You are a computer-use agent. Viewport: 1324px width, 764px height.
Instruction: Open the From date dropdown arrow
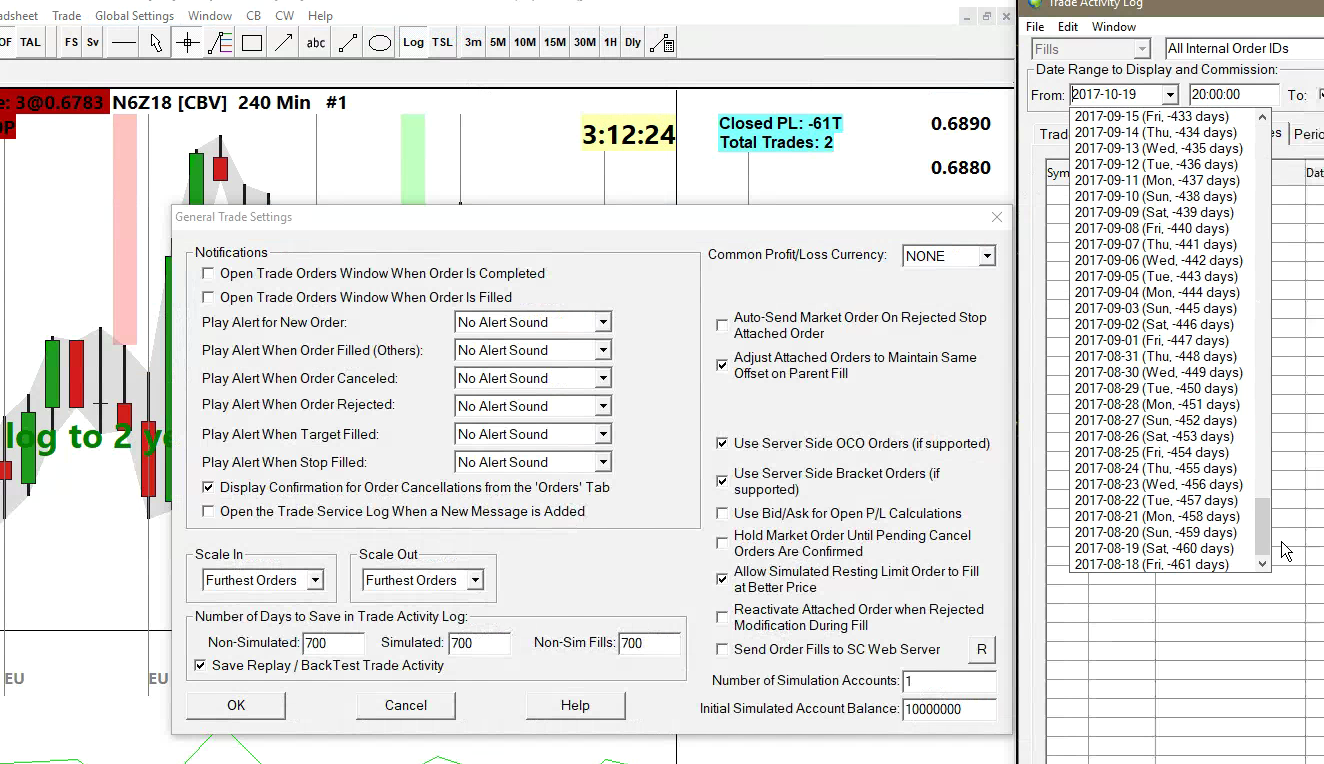[x=1170, y=95]
